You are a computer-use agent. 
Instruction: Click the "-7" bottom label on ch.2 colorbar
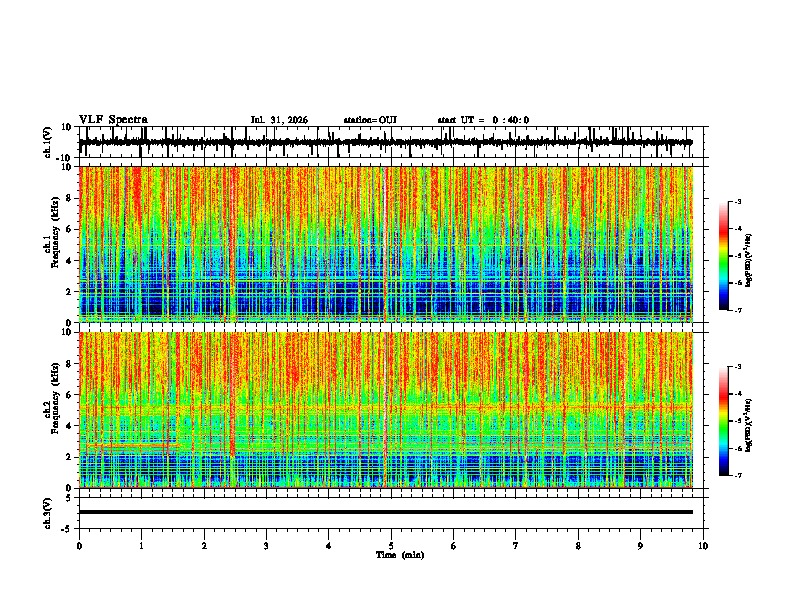tap(738, 476)
